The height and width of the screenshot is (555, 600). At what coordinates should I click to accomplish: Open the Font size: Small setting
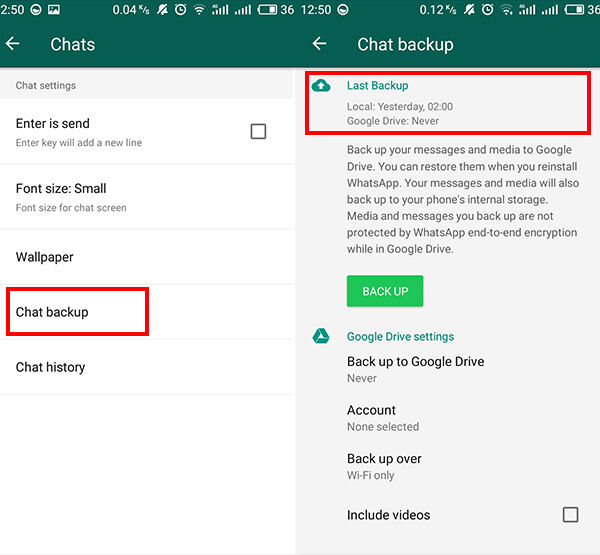click(x=147, y=197)
